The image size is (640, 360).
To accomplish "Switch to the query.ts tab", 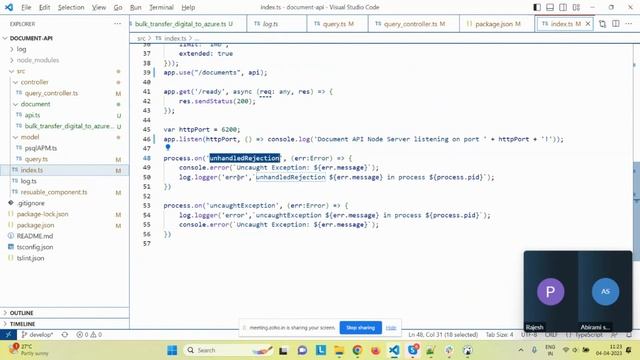I will coord(338,24).
